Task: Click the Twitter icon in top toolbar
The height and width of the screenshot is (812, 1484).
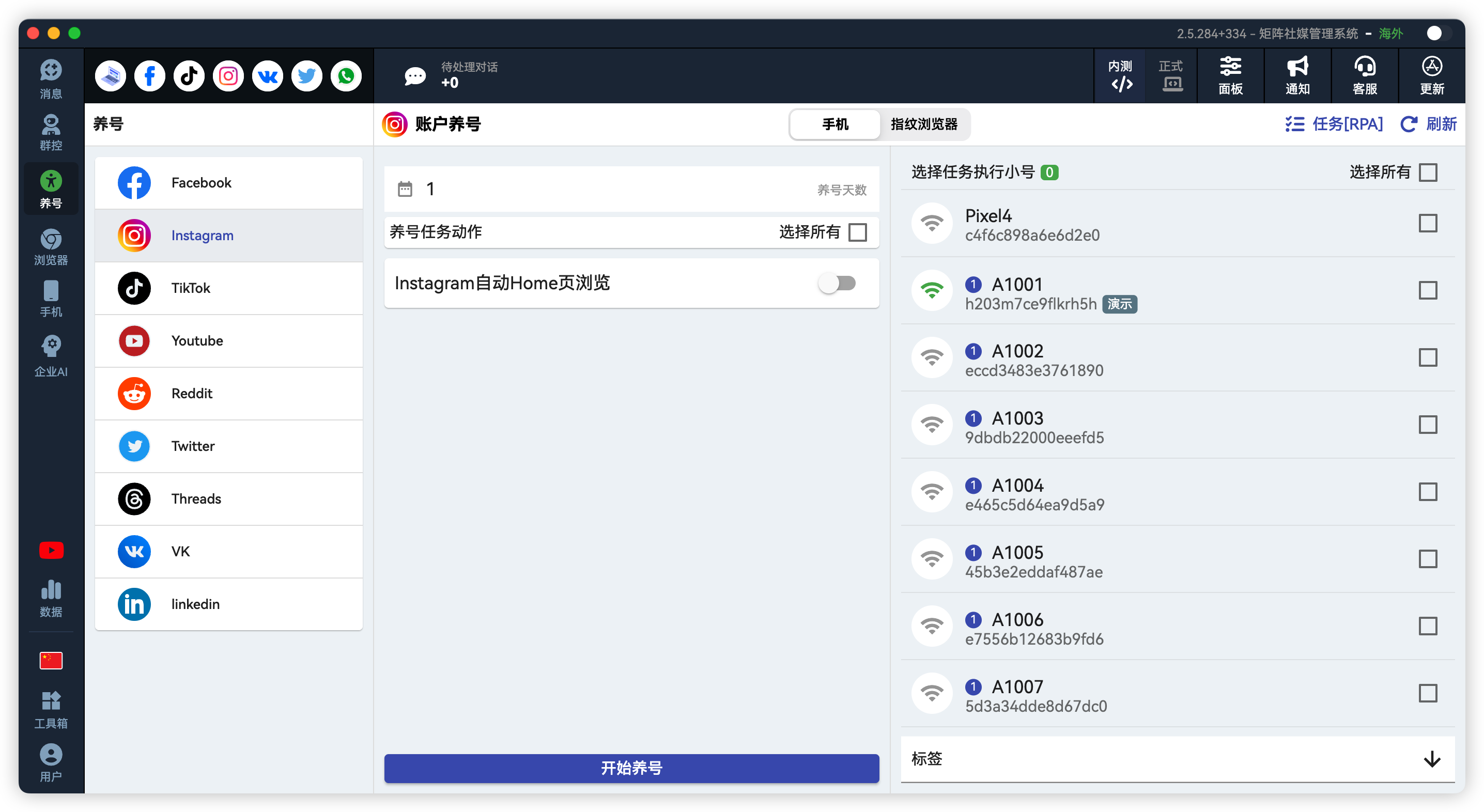Action: point(306,75)
